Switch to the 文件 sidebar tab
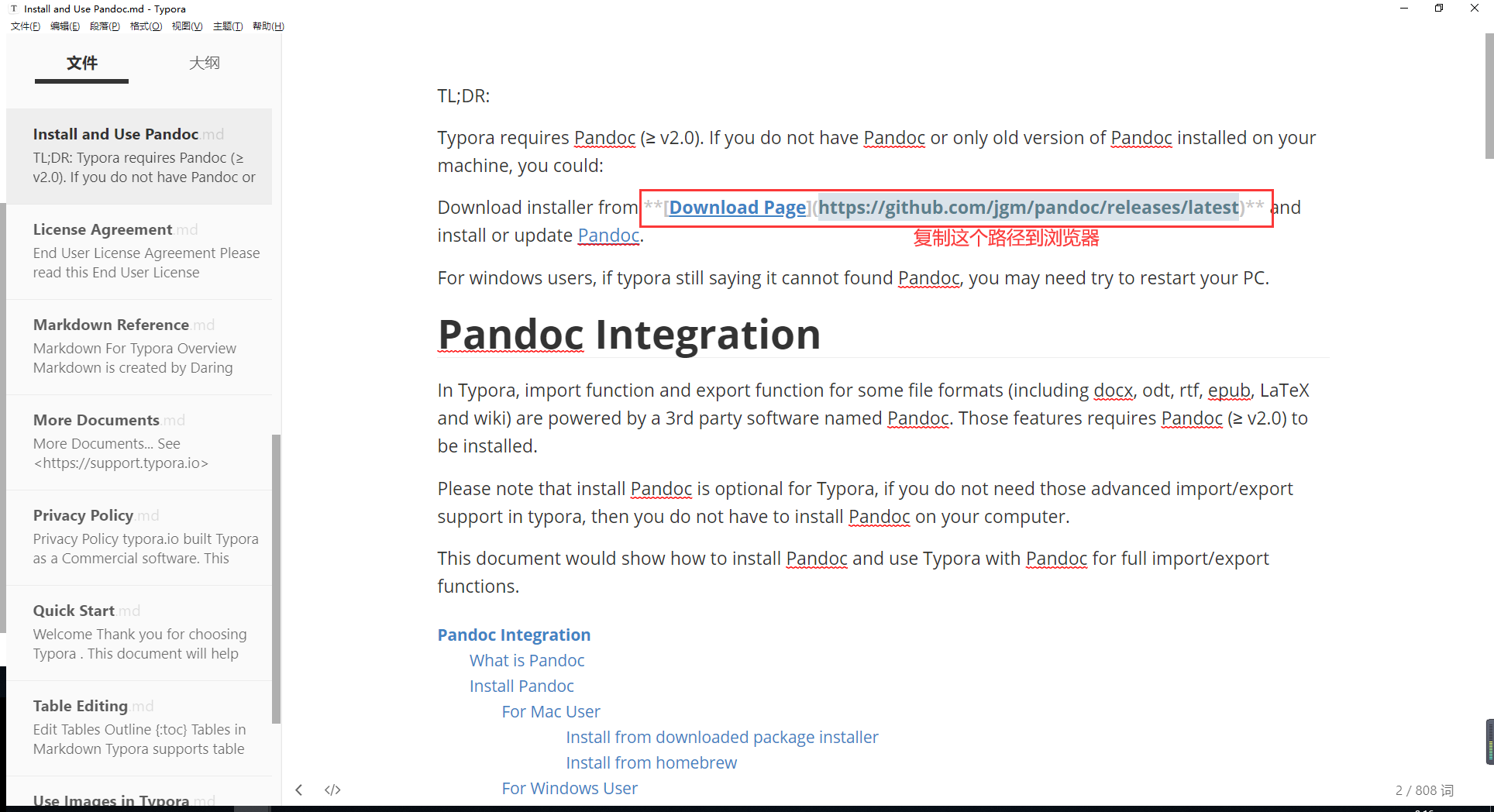This screenshot has width=1494, height=812. point(81,63)
